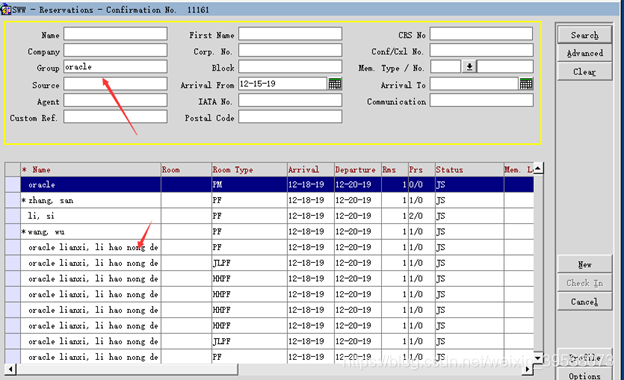The height and width of the screenshot is (380, 624).
Task: Focus the Custom Ref. input field
Action: (x=115, y=117)
